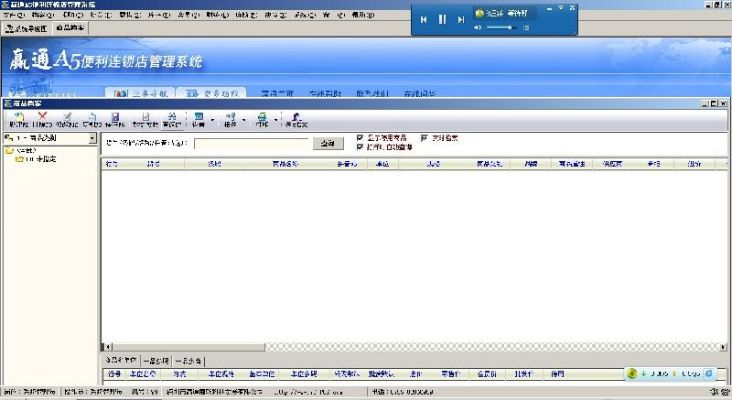Click the edit checkmark toolbar icon

67,119
